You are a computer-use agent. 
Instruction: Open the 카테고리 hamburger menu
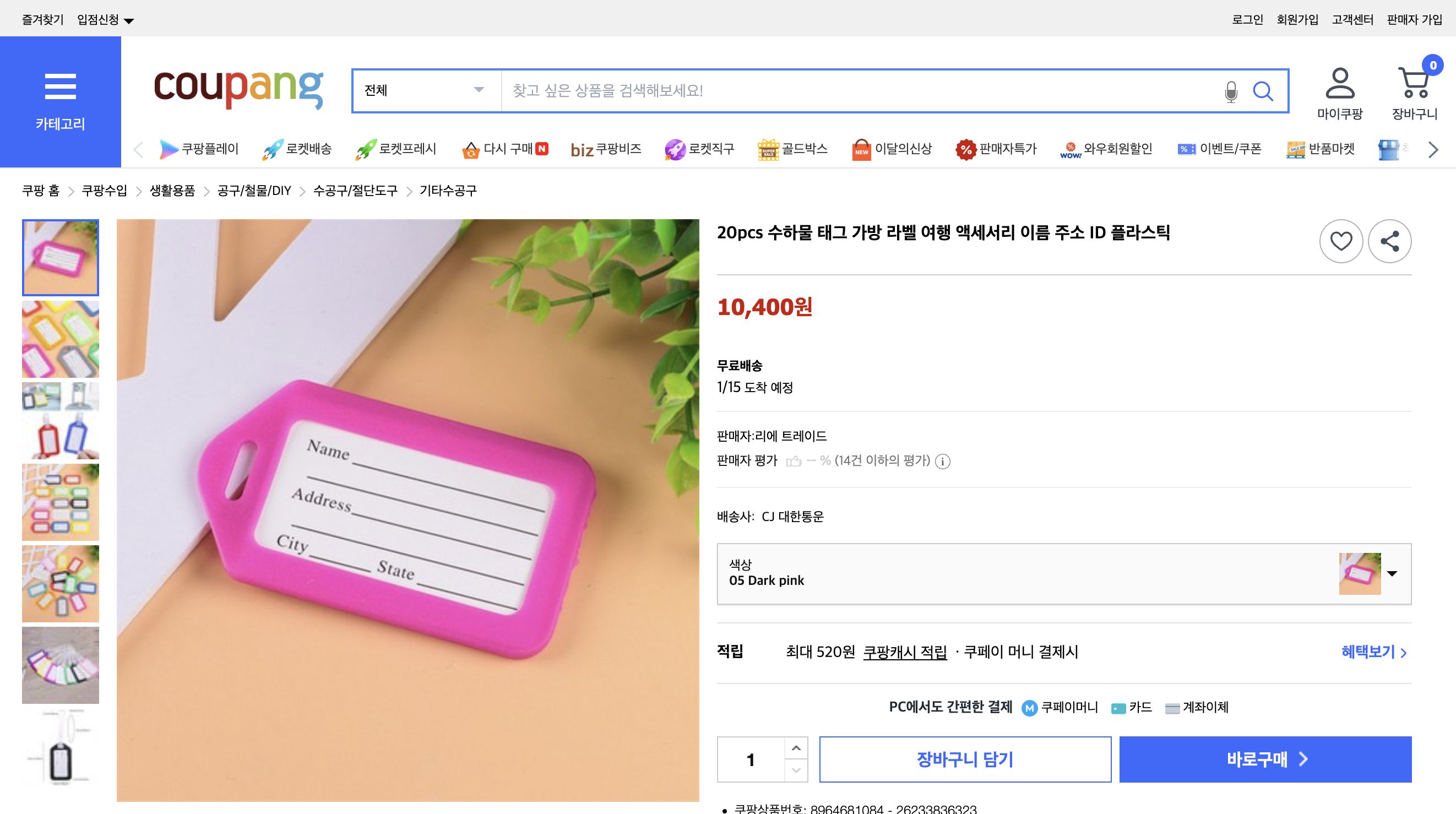[61, 86]
